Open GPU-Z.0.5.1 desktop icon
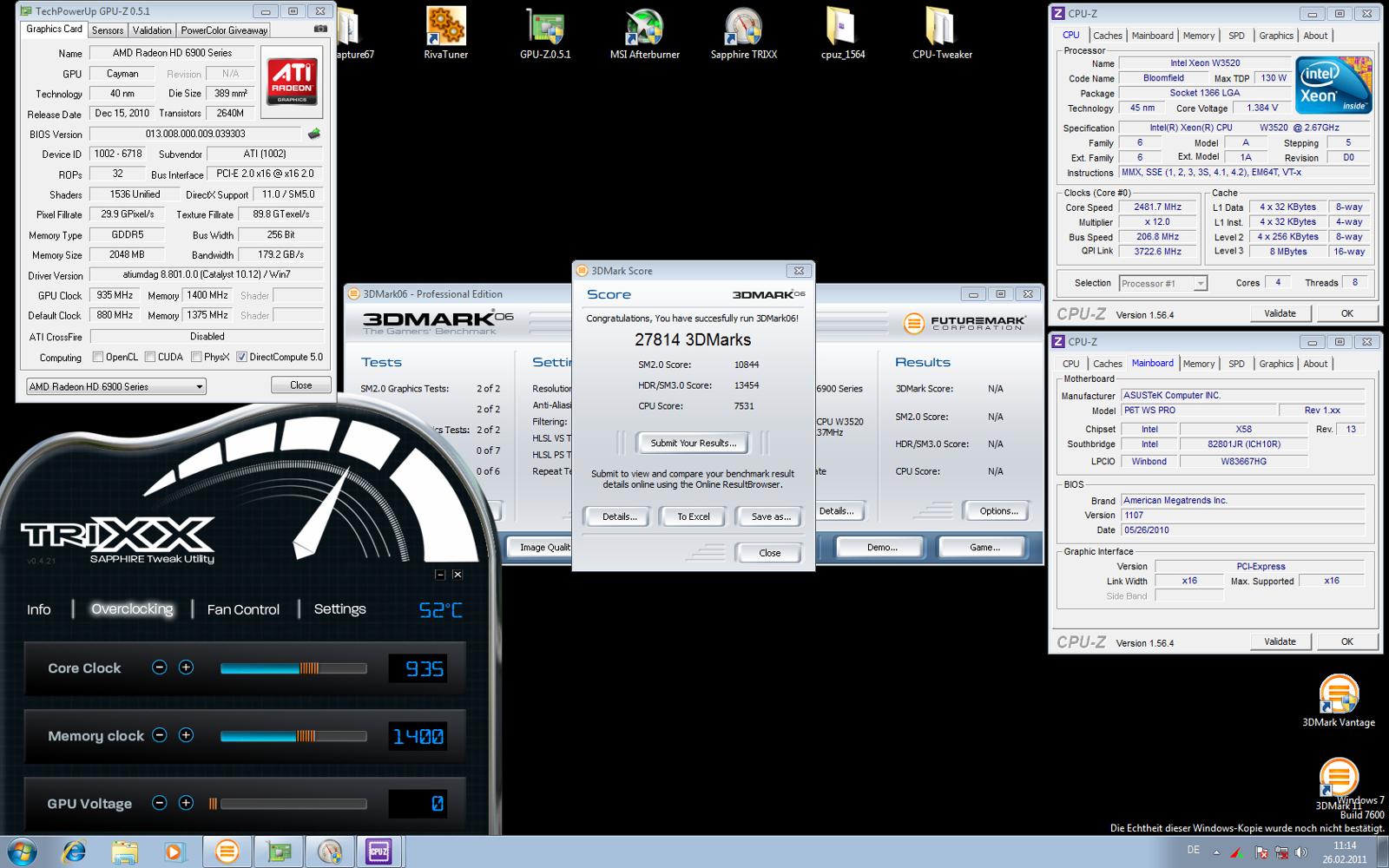Viewport: 1389px width, 868px height. coord(545,33)
